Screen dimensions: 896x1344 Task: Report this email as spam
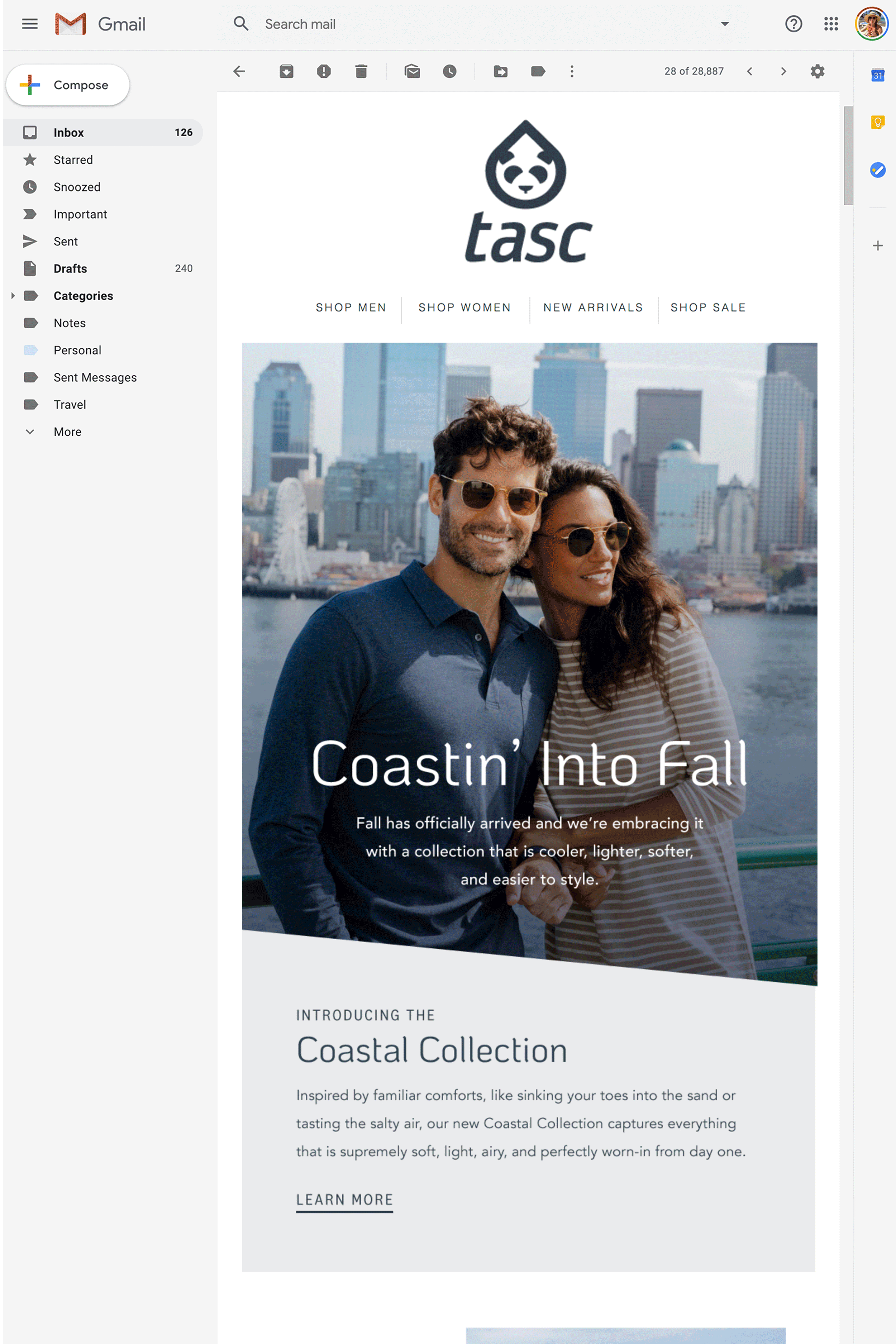coord(324,71)
